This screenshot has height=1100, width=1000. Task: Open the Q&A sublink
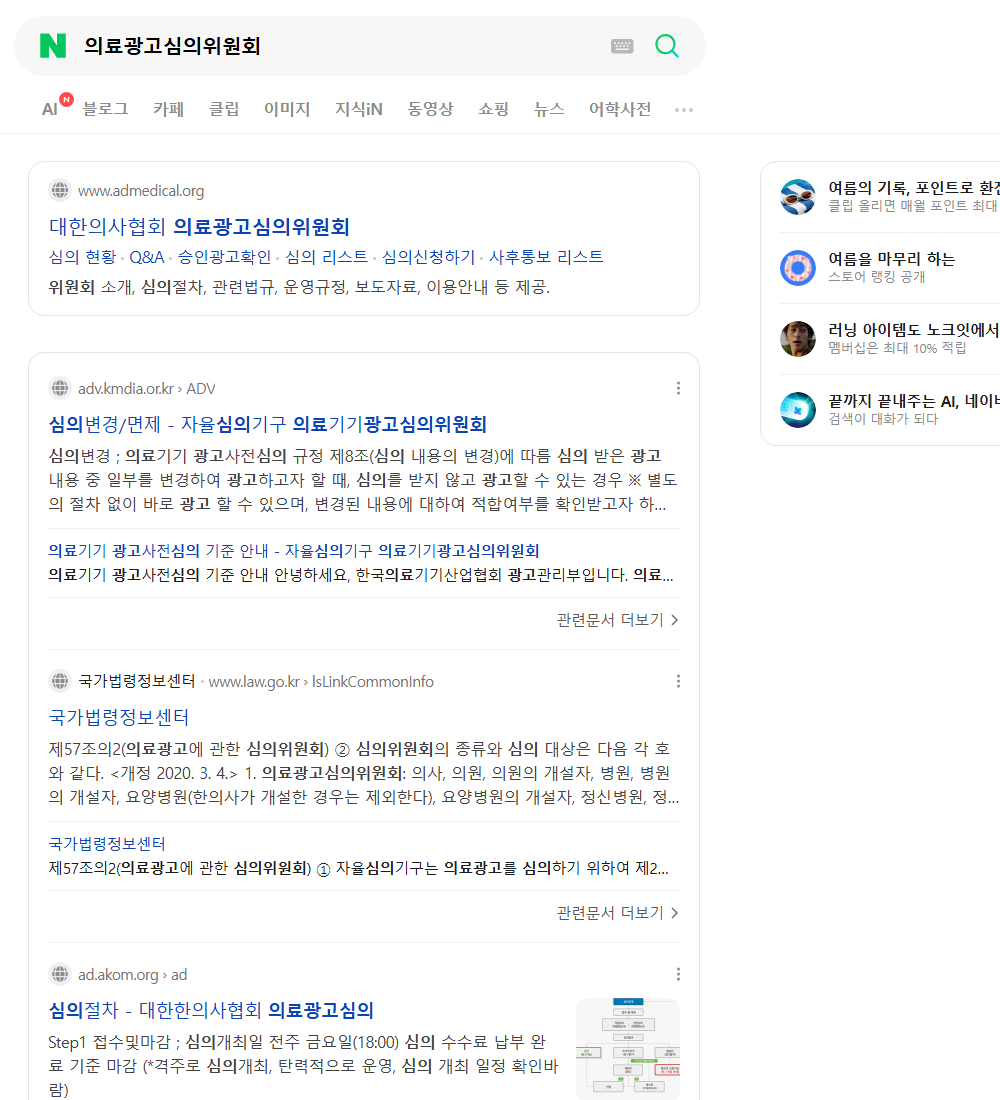coord(147,257)
